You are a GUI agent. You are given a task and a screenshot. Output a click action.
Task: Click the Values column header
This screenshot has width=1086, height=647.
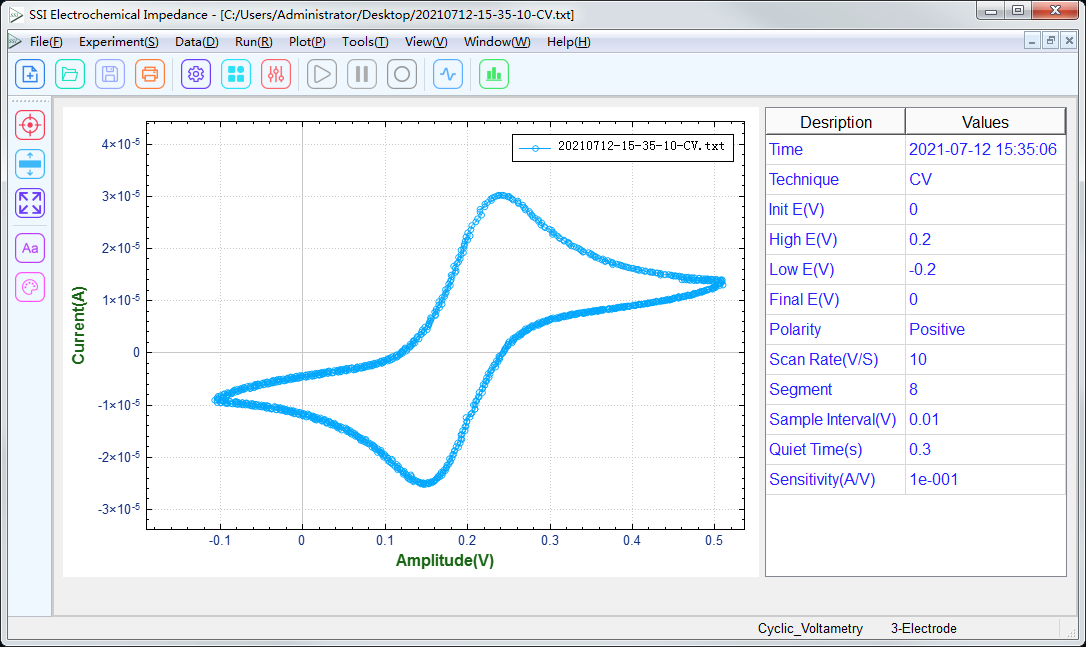(x=985, y=122)
